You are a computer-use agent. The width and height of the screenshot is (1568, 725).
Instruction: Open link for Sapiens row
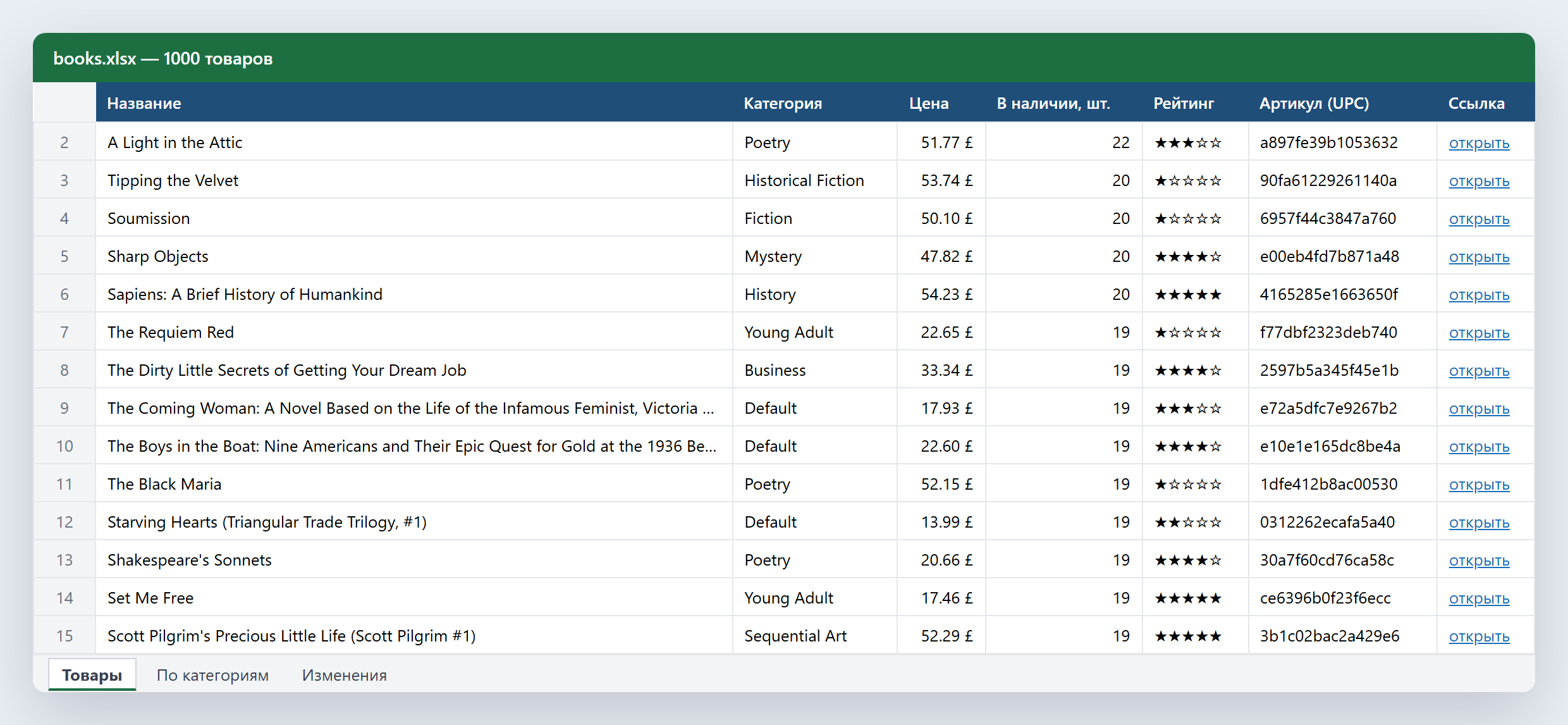click(1479, 295)
